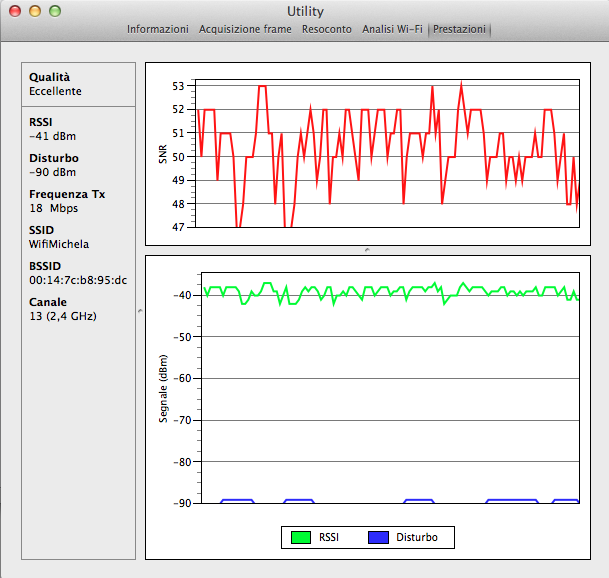Image resolution: width=609 pixels, height=578 pixels.
Task: Select the 18 Mbps value
Action: pyautogui.click(x=54, y=208)
